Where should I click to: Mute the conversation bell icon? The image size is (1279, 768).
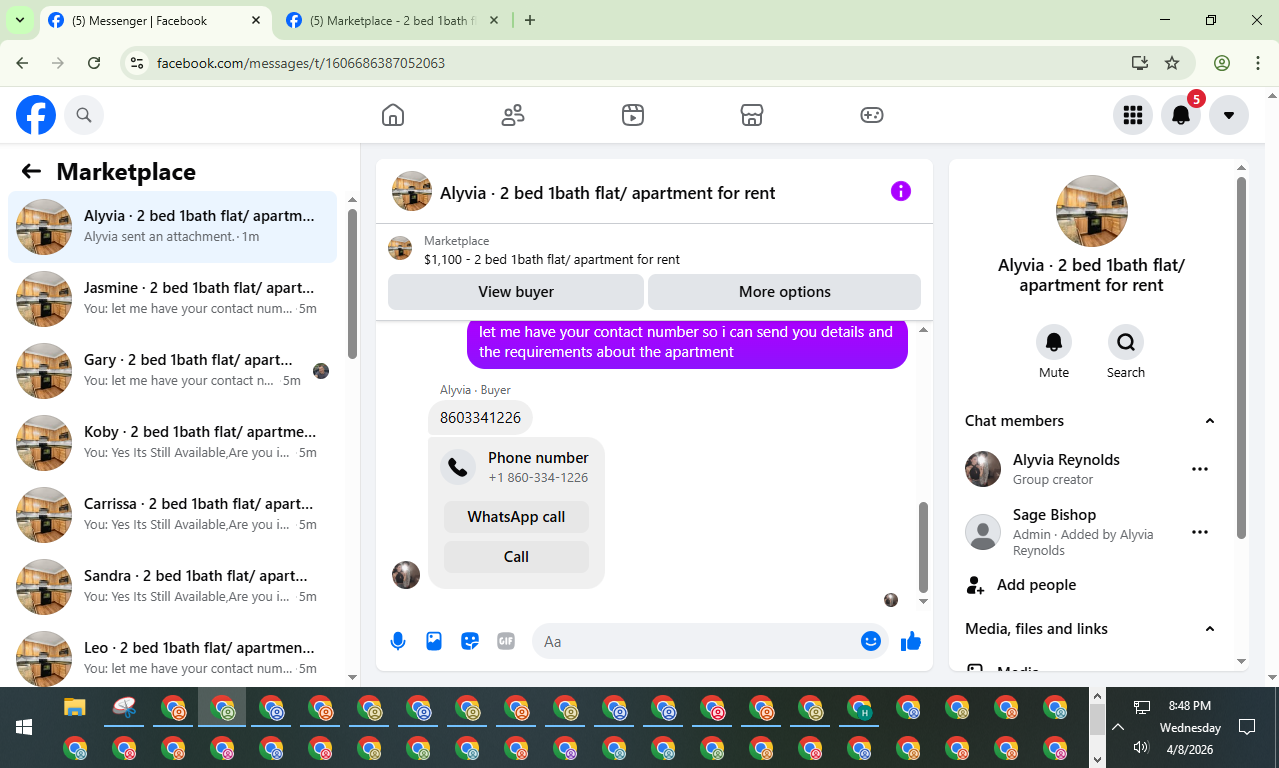click(1054, 342)
